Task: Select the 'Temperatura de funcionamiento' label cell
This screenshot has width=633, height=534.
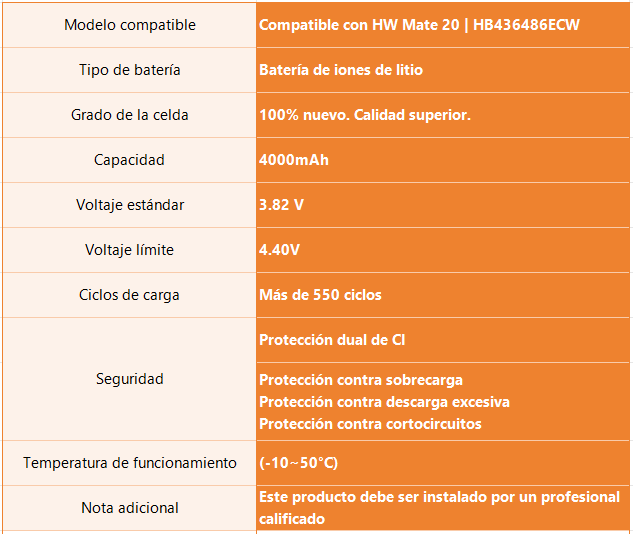Action: click(x=130, y=463)
